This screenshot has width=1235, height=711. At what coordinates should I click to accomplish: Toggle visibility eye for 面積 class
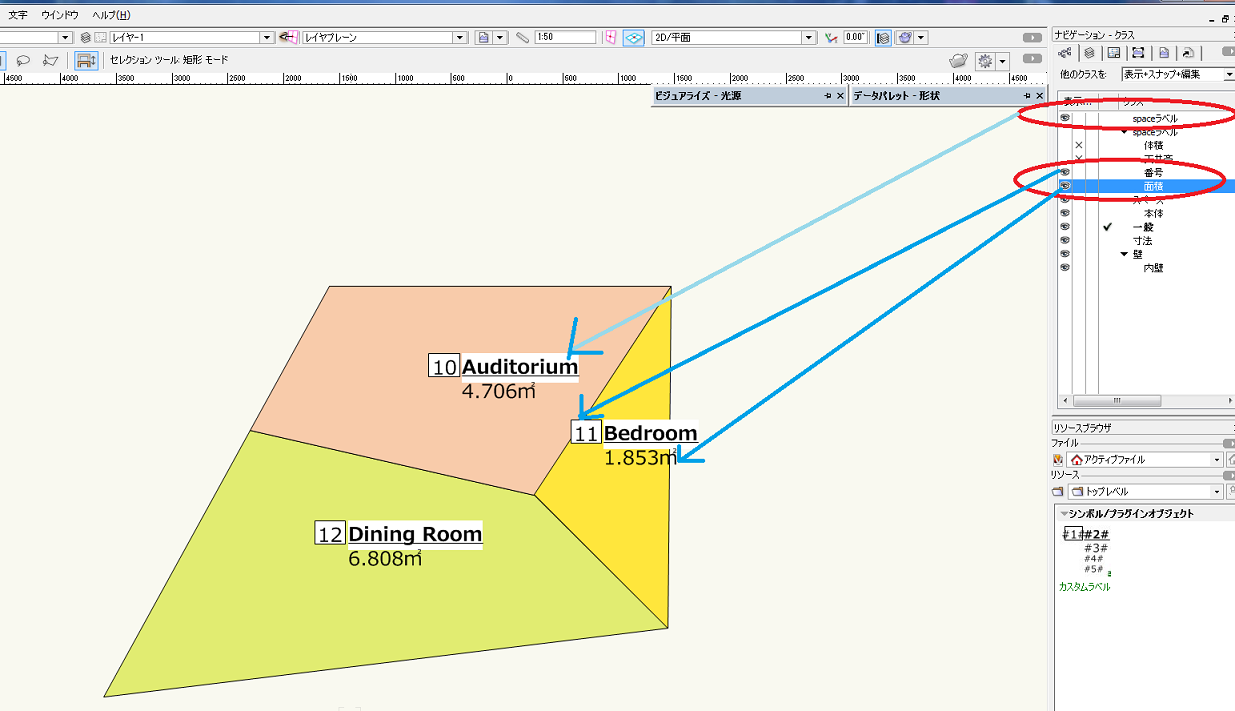coord(1065,186)
